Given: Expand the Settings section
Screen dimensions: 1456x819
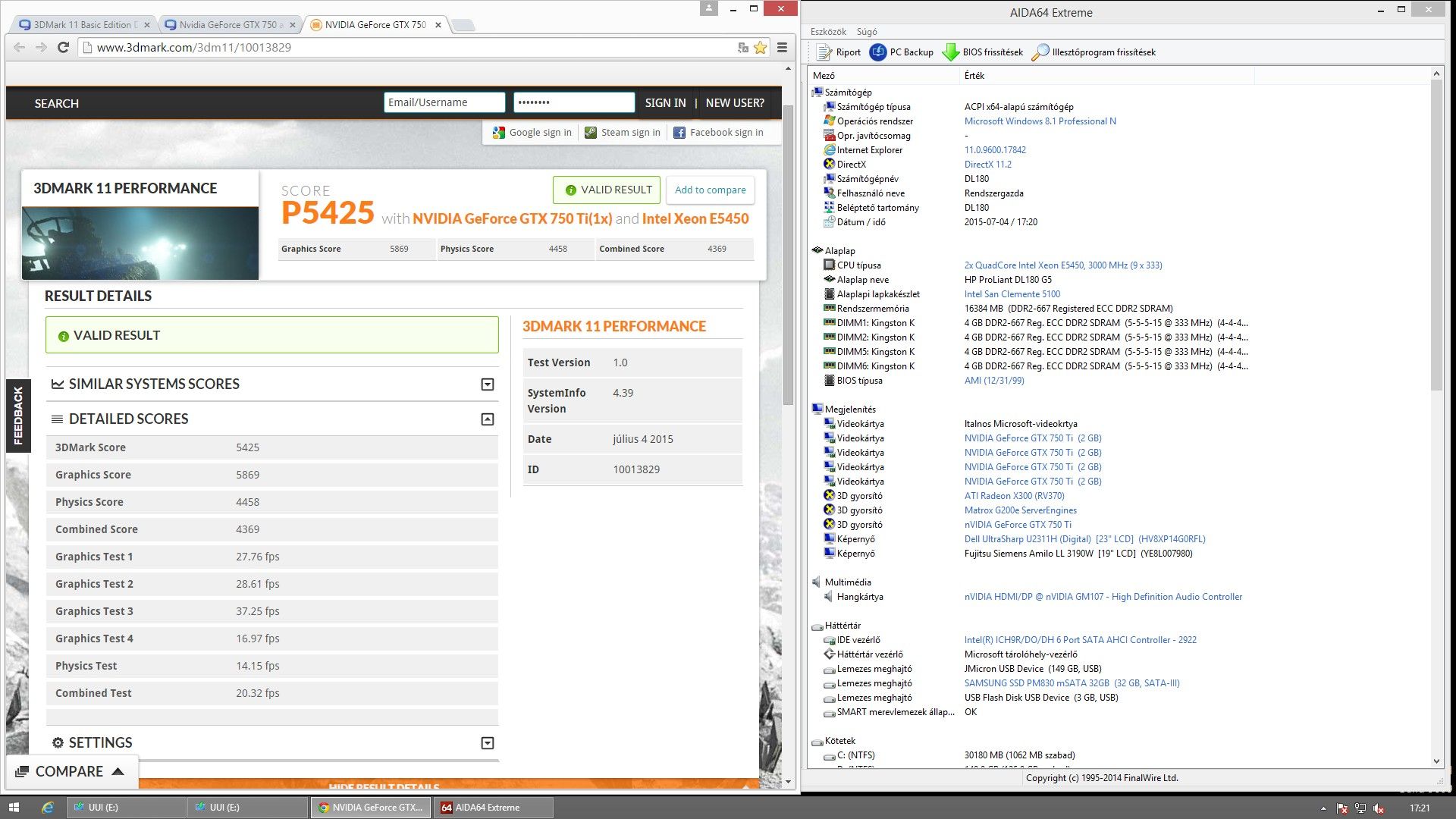Looking at the screenshot, I should (x=488, y=743).
